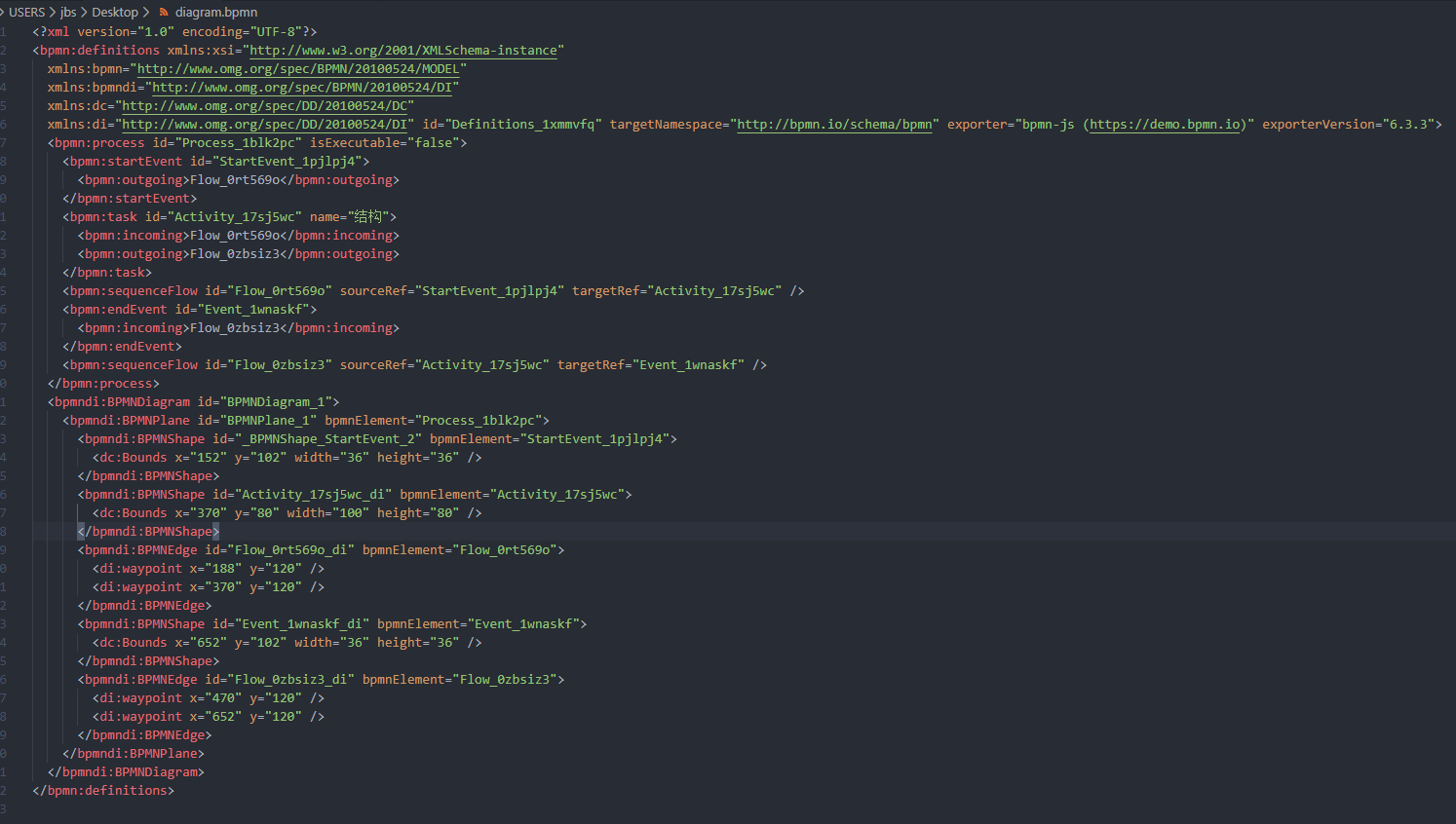Click the closing </bpmn:process> tag
Screen dimensions: 1456x824
(x=103, y=384)
